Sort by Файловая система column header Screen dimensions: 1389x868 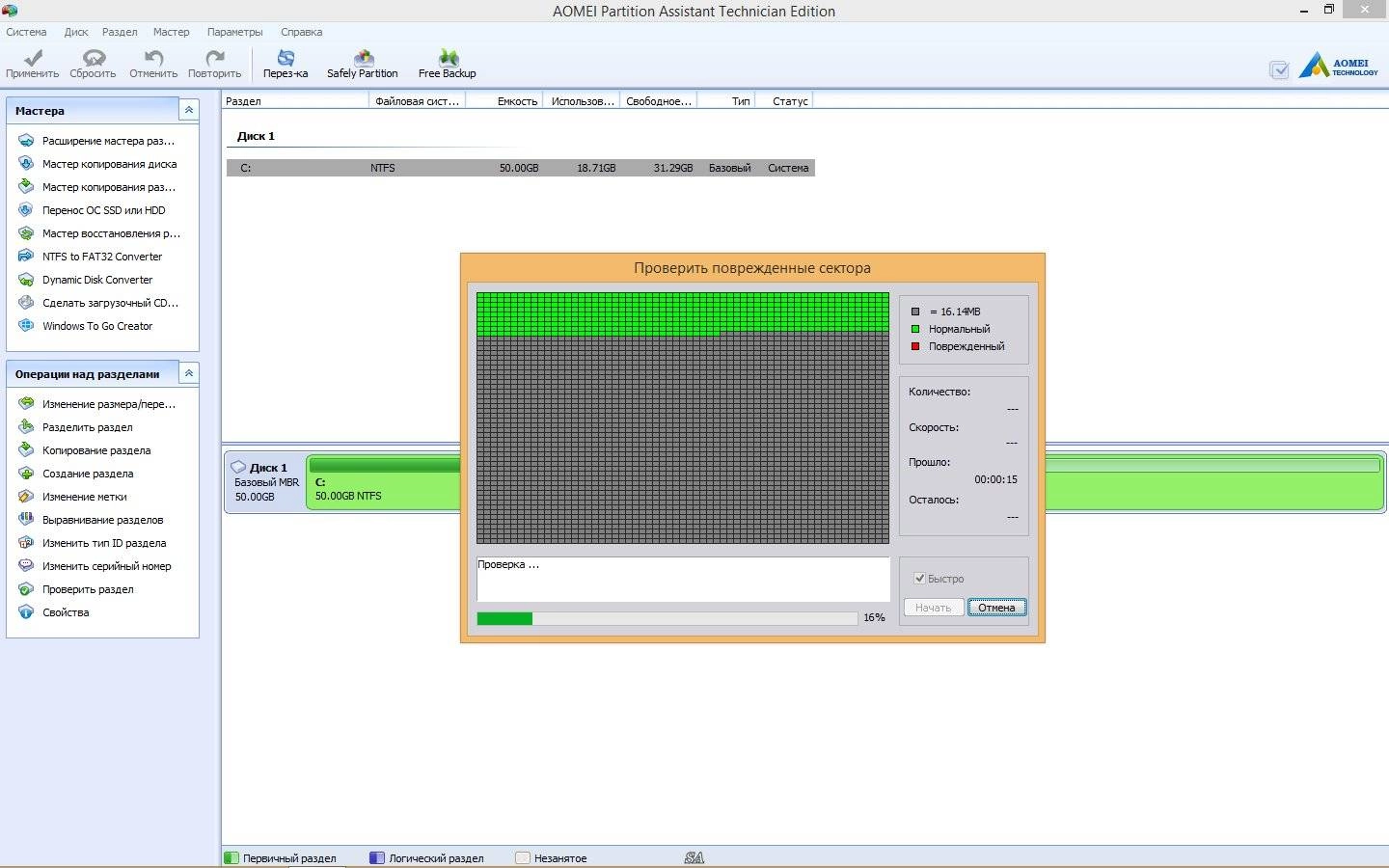click(418, 100)
